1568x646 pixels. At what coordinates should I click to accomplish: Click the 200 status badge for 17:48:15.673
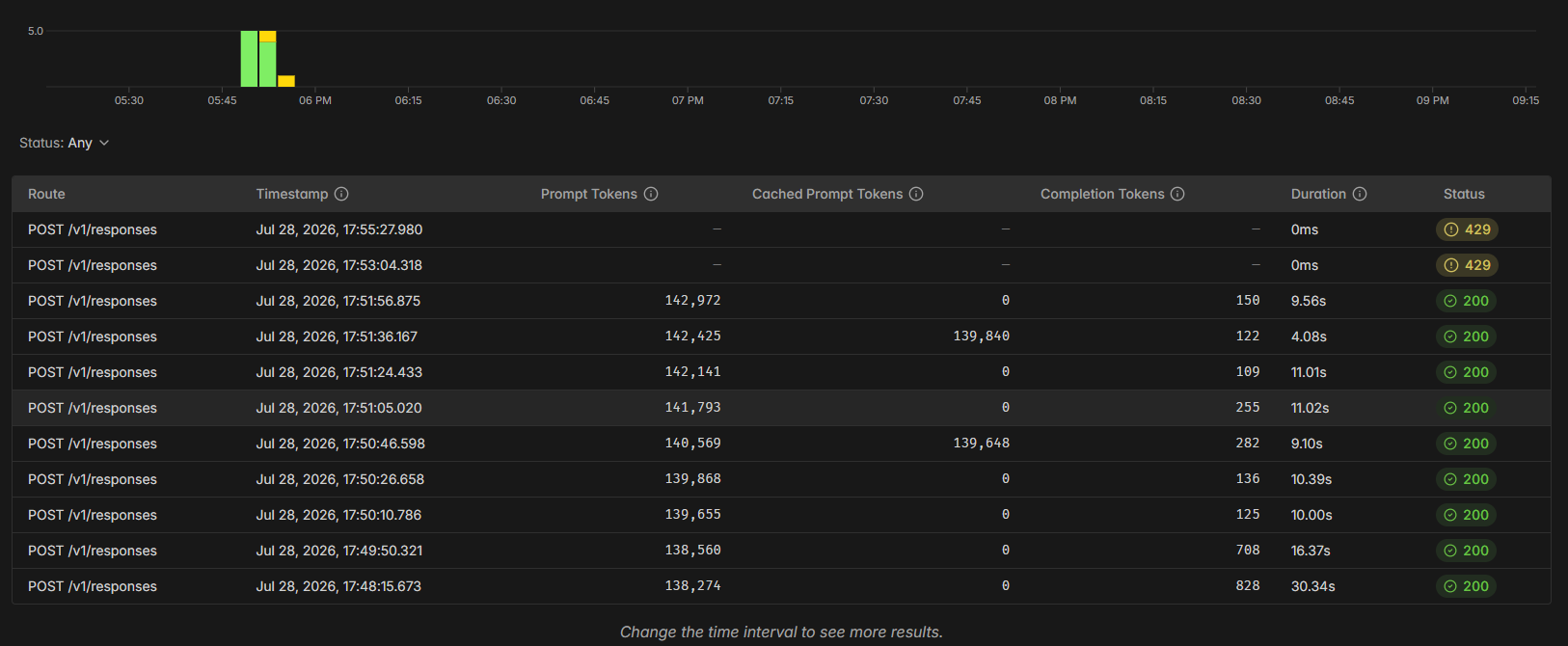(1466, 586)
